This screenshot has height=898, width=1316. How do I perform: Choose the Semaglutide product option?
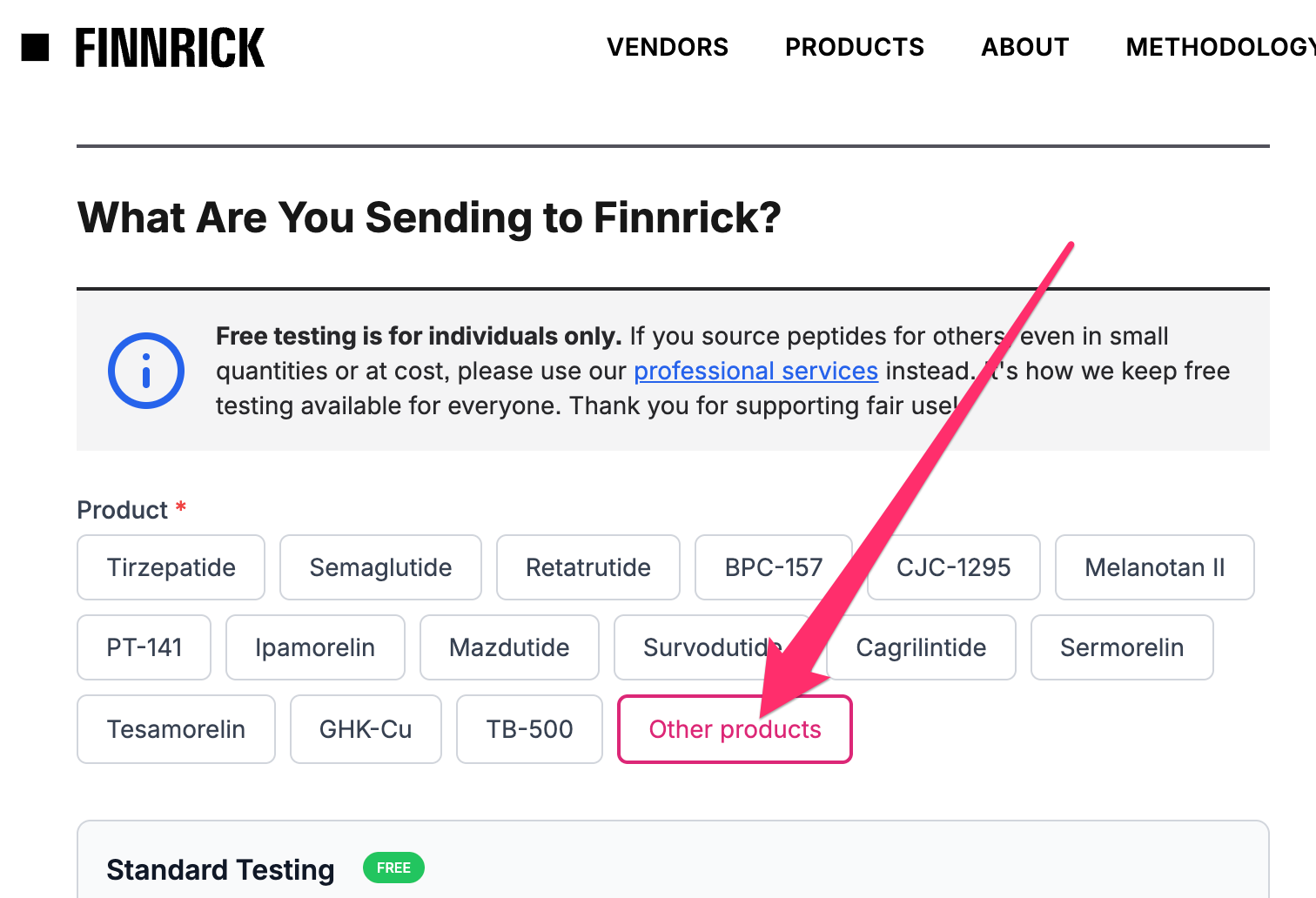[380, 567]
